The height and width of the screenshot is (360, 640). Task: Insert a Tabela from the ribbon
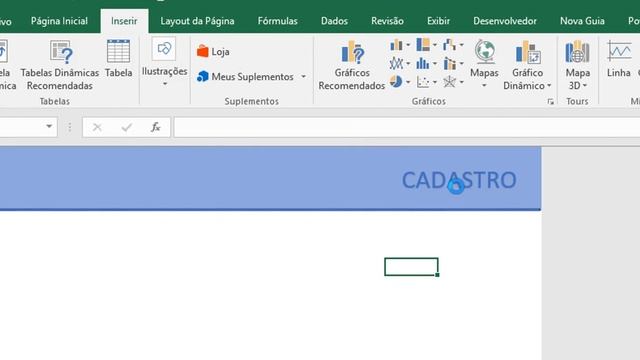pyautogui.click(x=118, y=59)
